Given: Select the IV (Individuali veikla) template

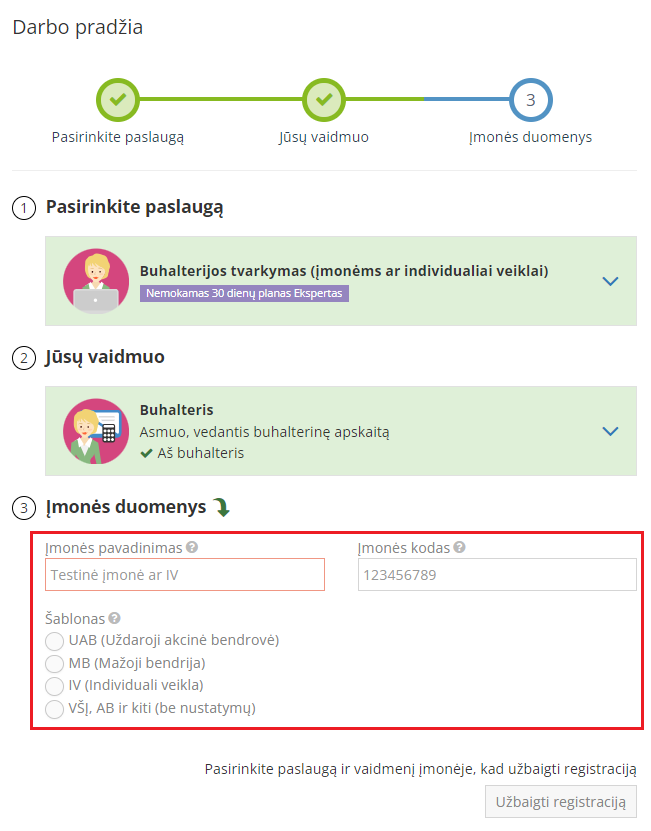Looking at the screenshot, I should pyautogui.click(x=56, y=687).
